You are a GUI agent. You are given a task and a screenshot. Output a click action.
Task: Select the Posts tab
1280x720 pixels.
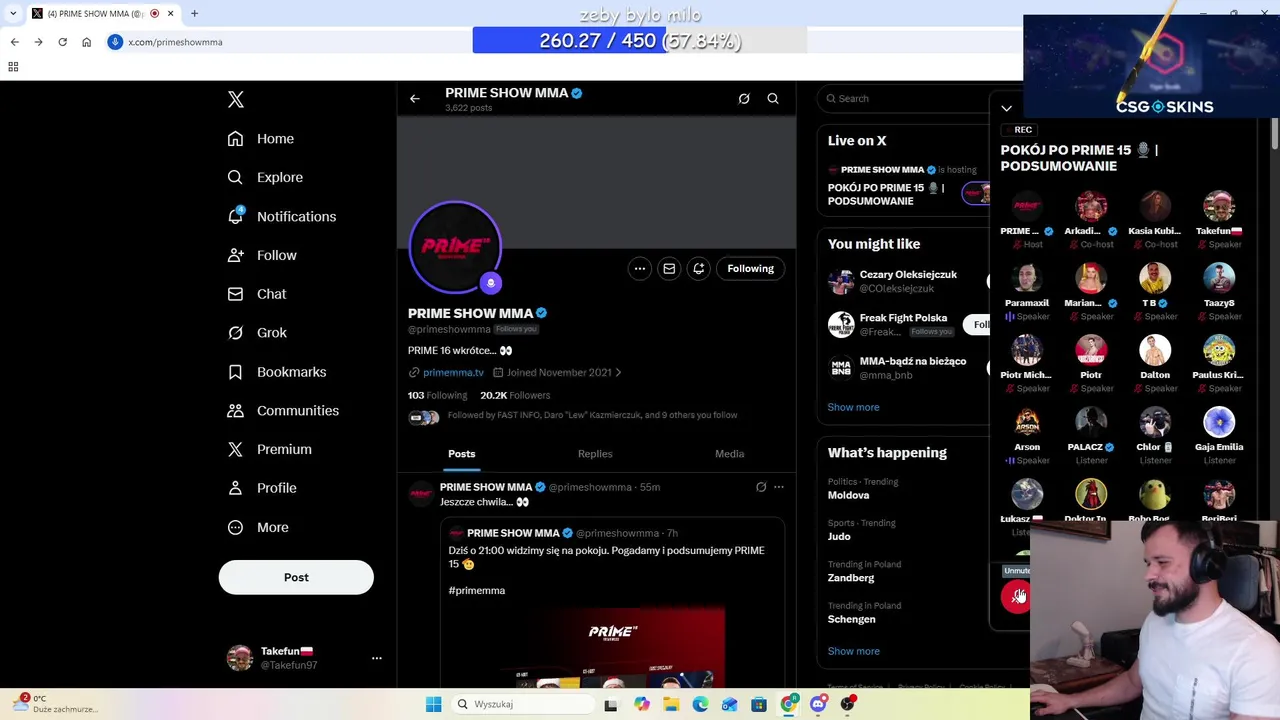[x=462, y=454]
